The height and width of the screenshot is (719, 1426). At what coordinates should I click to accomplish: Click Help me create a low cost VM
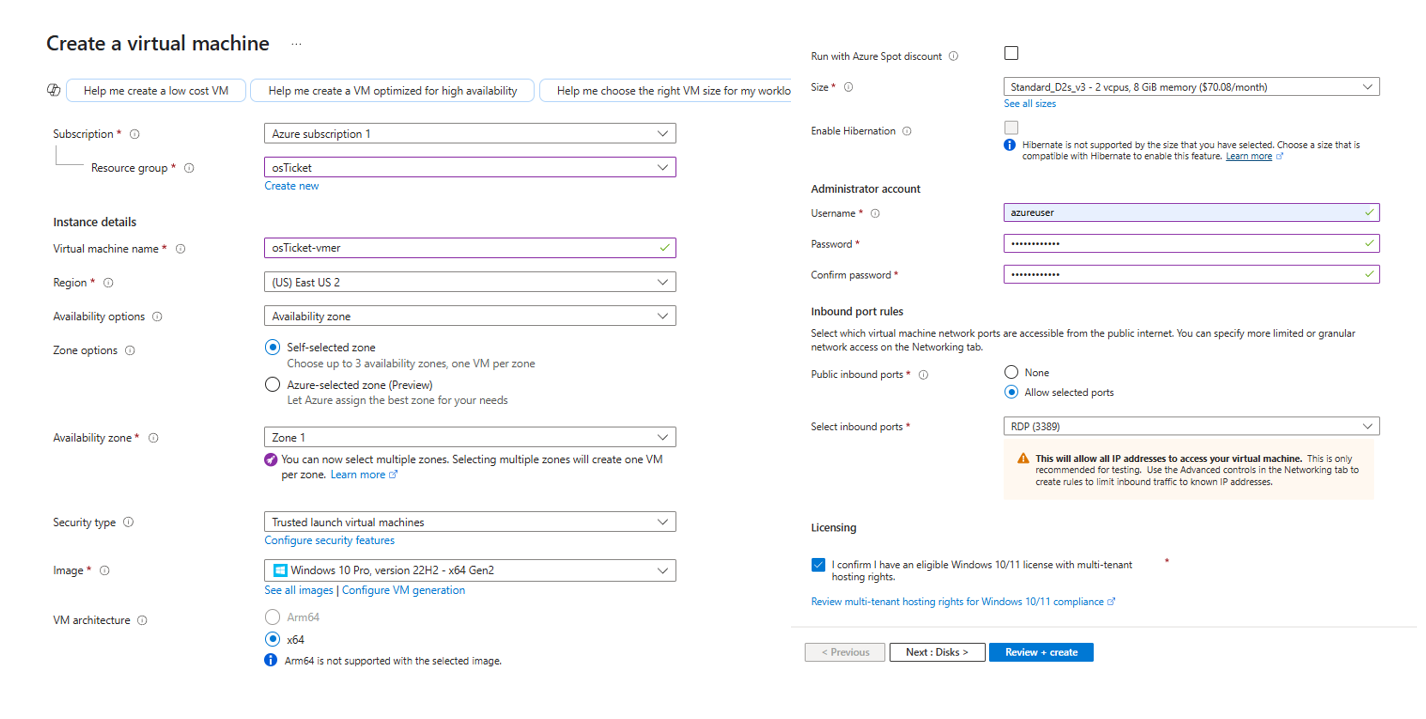[156, 91]
